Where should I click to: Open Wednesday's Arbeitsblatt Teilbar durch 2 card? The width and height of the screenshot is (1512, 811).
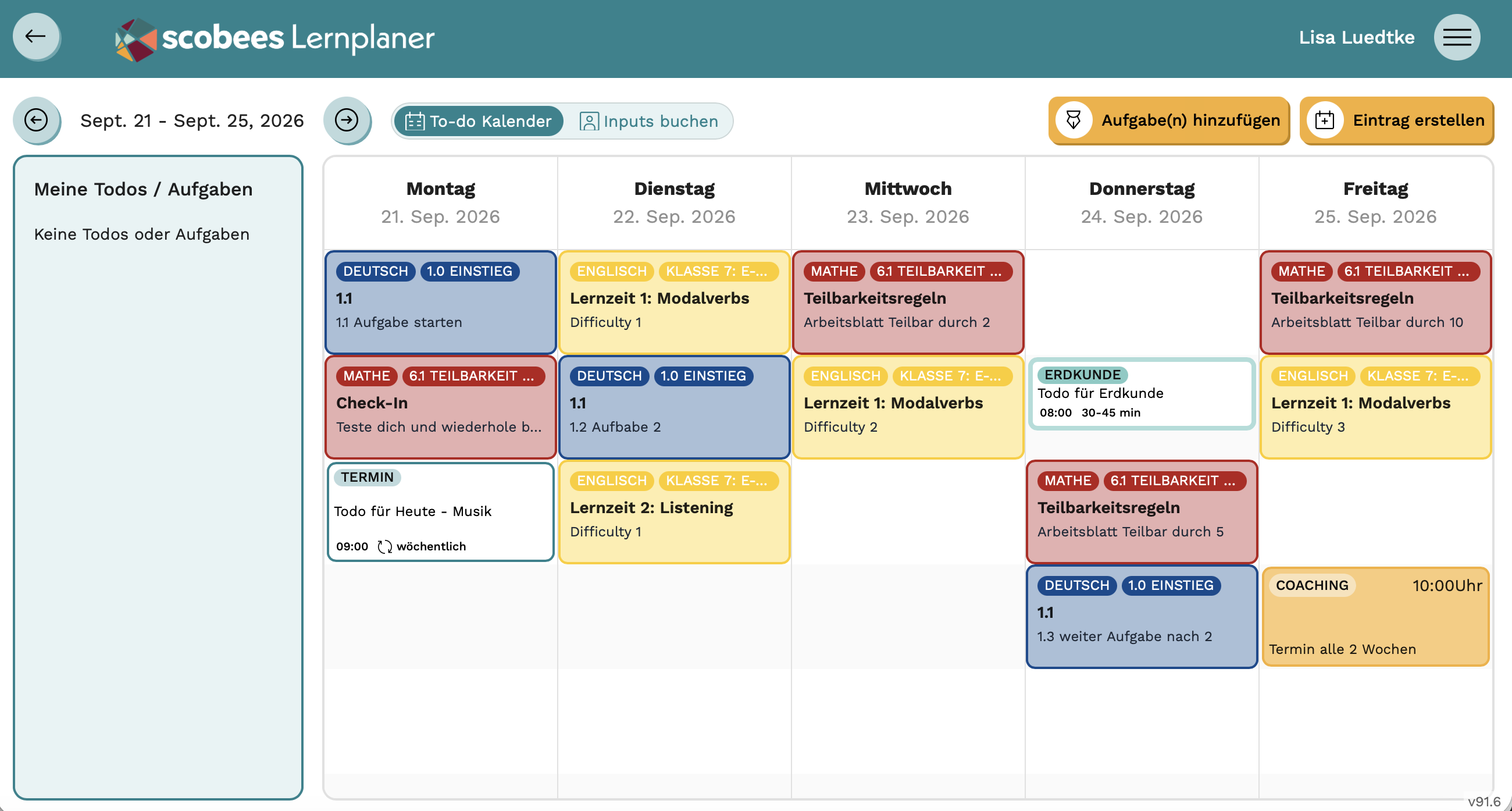pyautogui.click(x=907, y=302)
